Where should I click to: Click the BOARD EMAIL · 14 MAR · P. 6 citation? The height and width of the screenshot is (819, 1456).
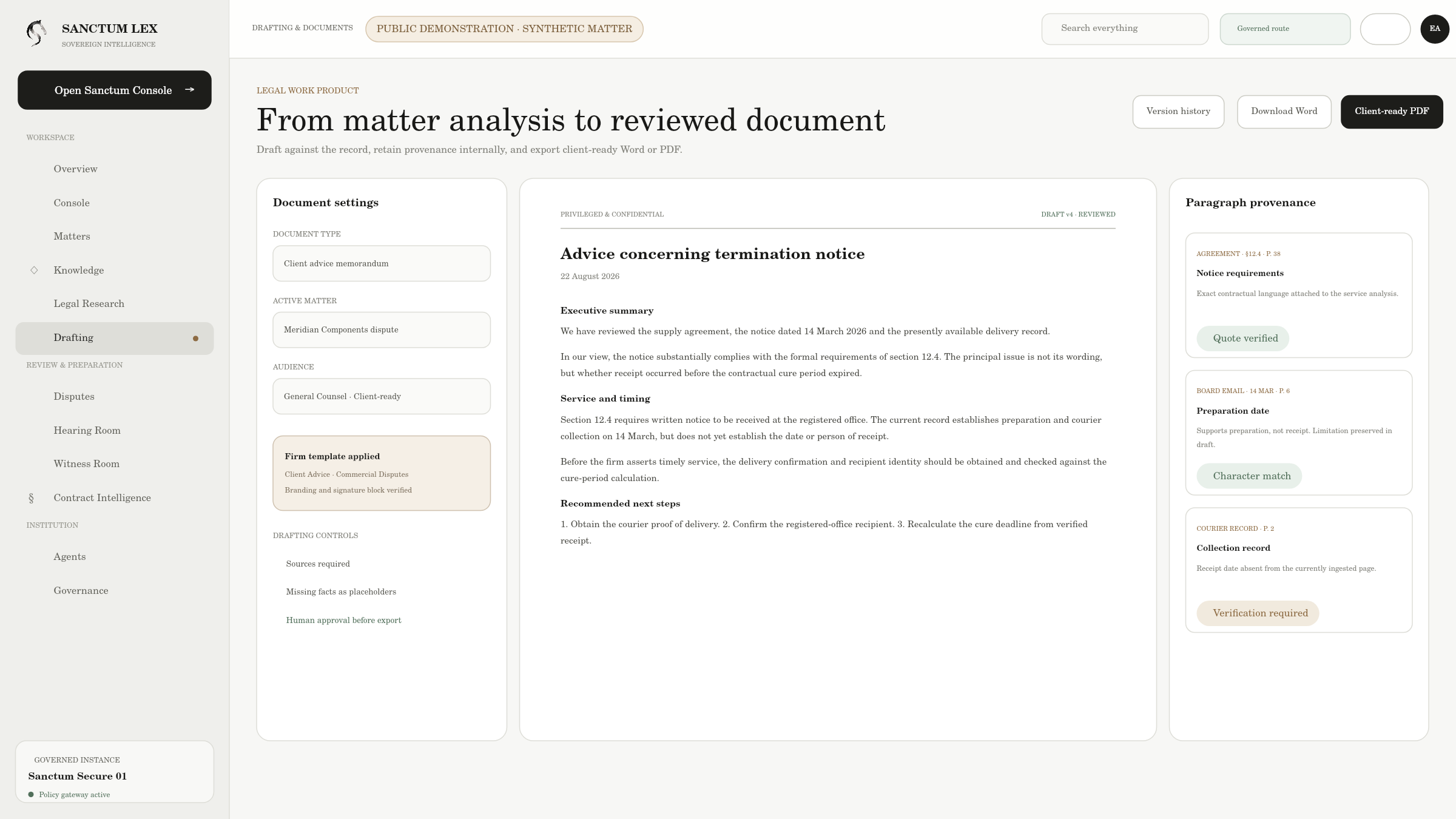1243,391
